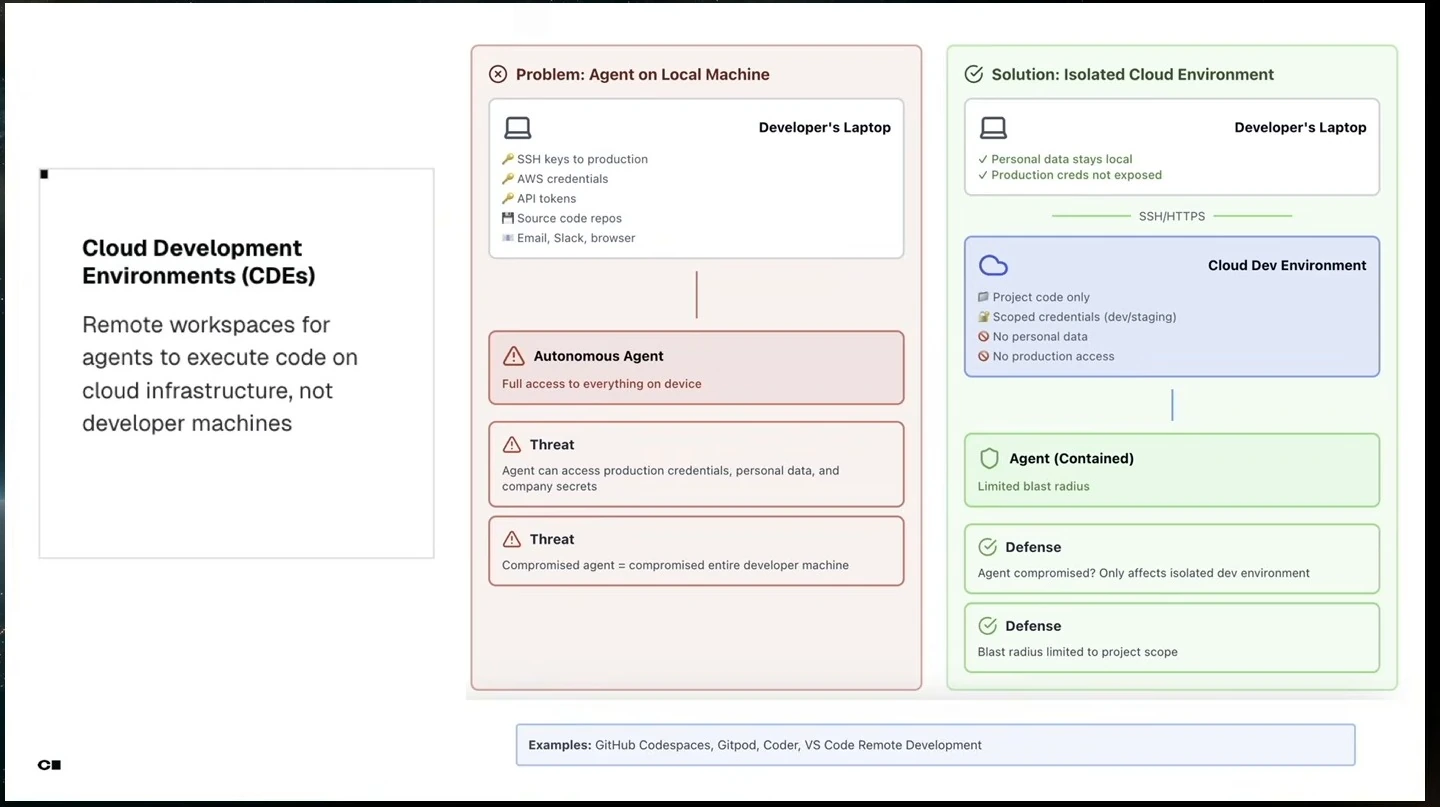Click 'Personal data stays local' line
The image size is (1440, 807).
[x=1062, y=159]
